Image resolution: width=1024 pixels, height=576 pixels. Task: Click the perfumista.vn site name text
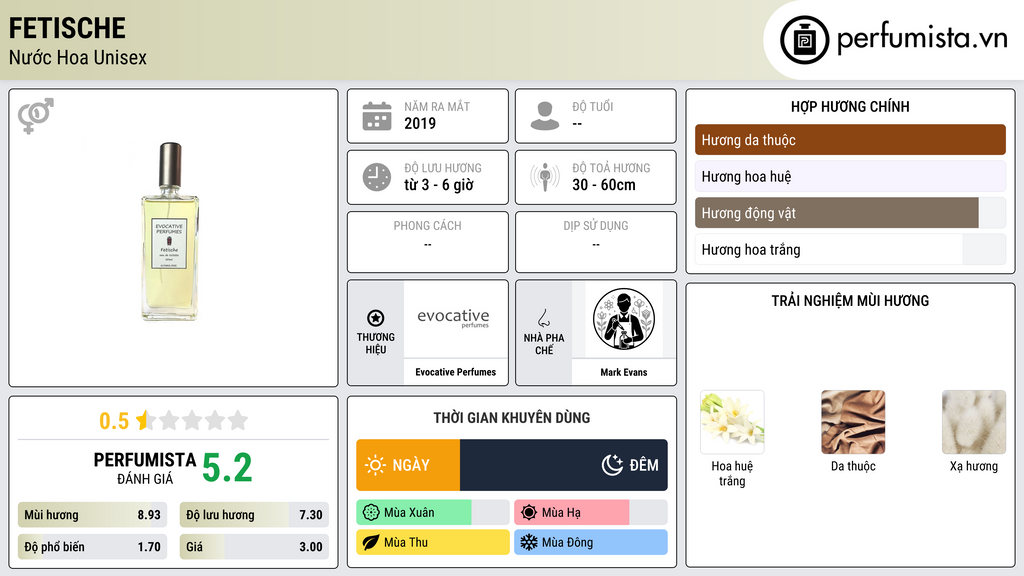pyautogui.click(x=922, y=38)
